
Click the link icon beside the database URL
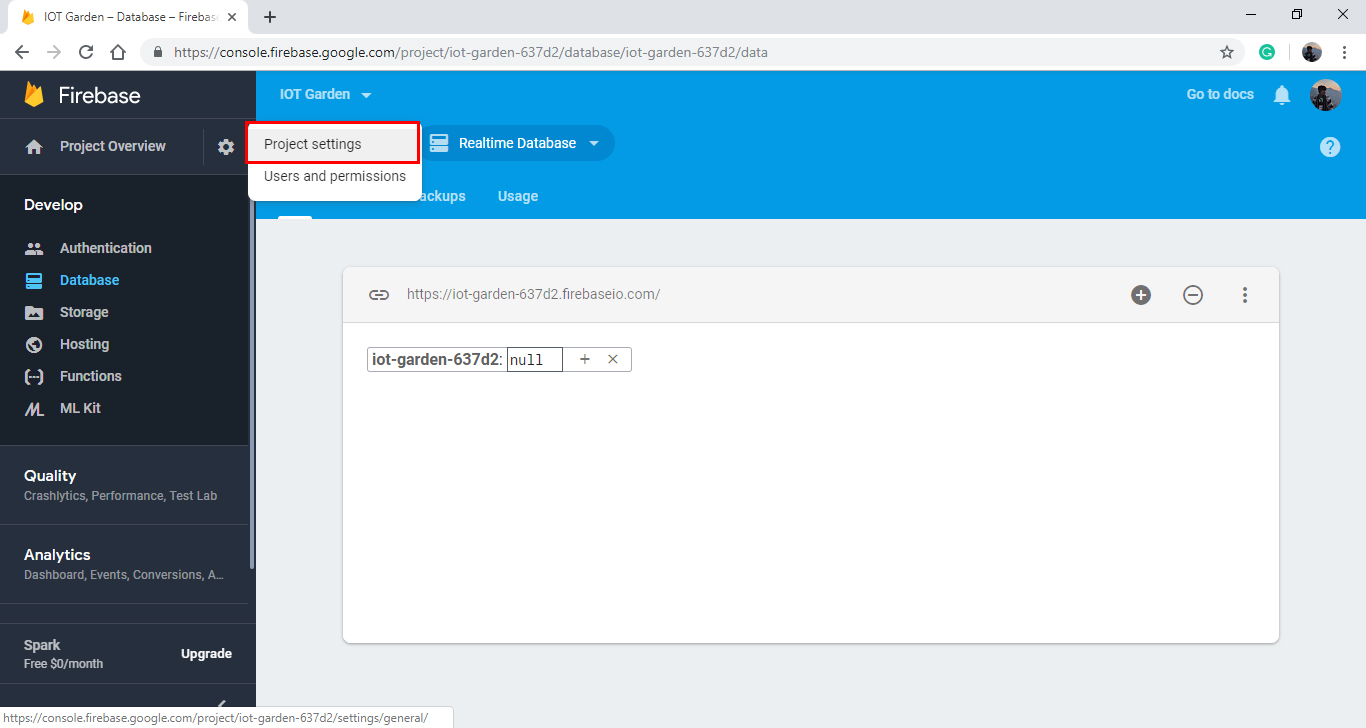[x=379, y=294]
